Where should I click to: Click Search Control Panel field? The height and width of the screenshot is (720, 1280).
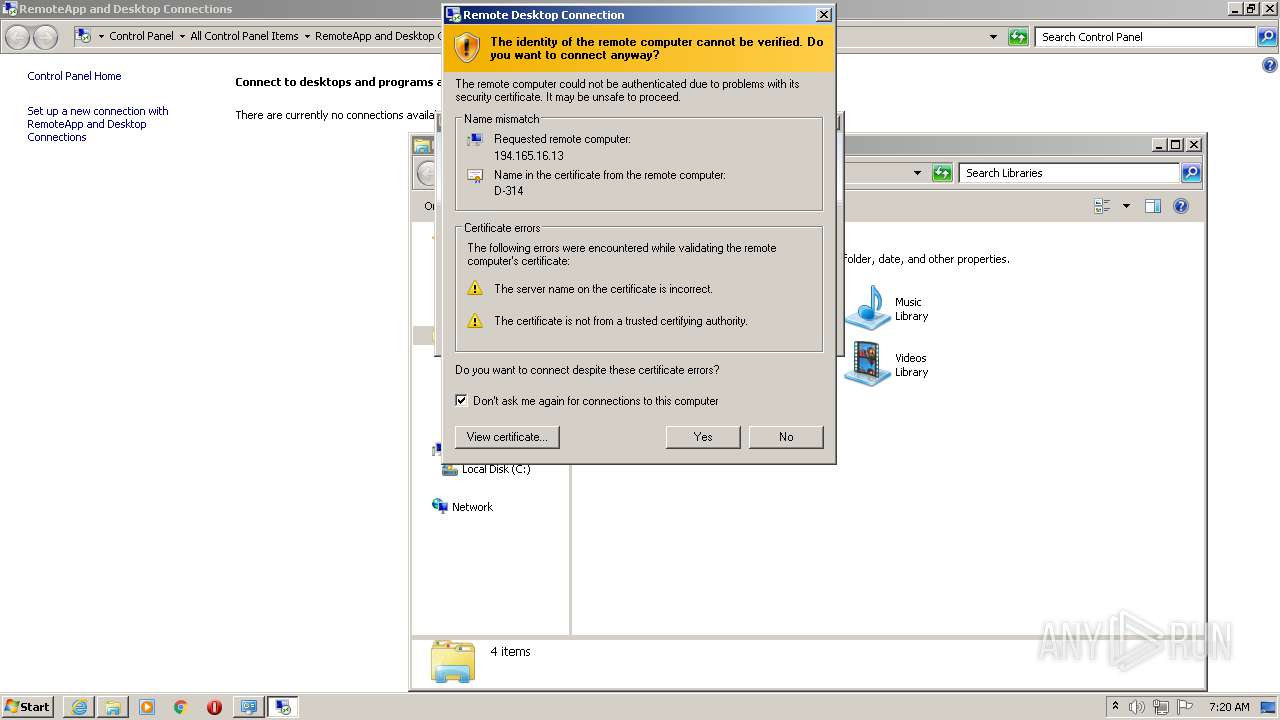1146,37
